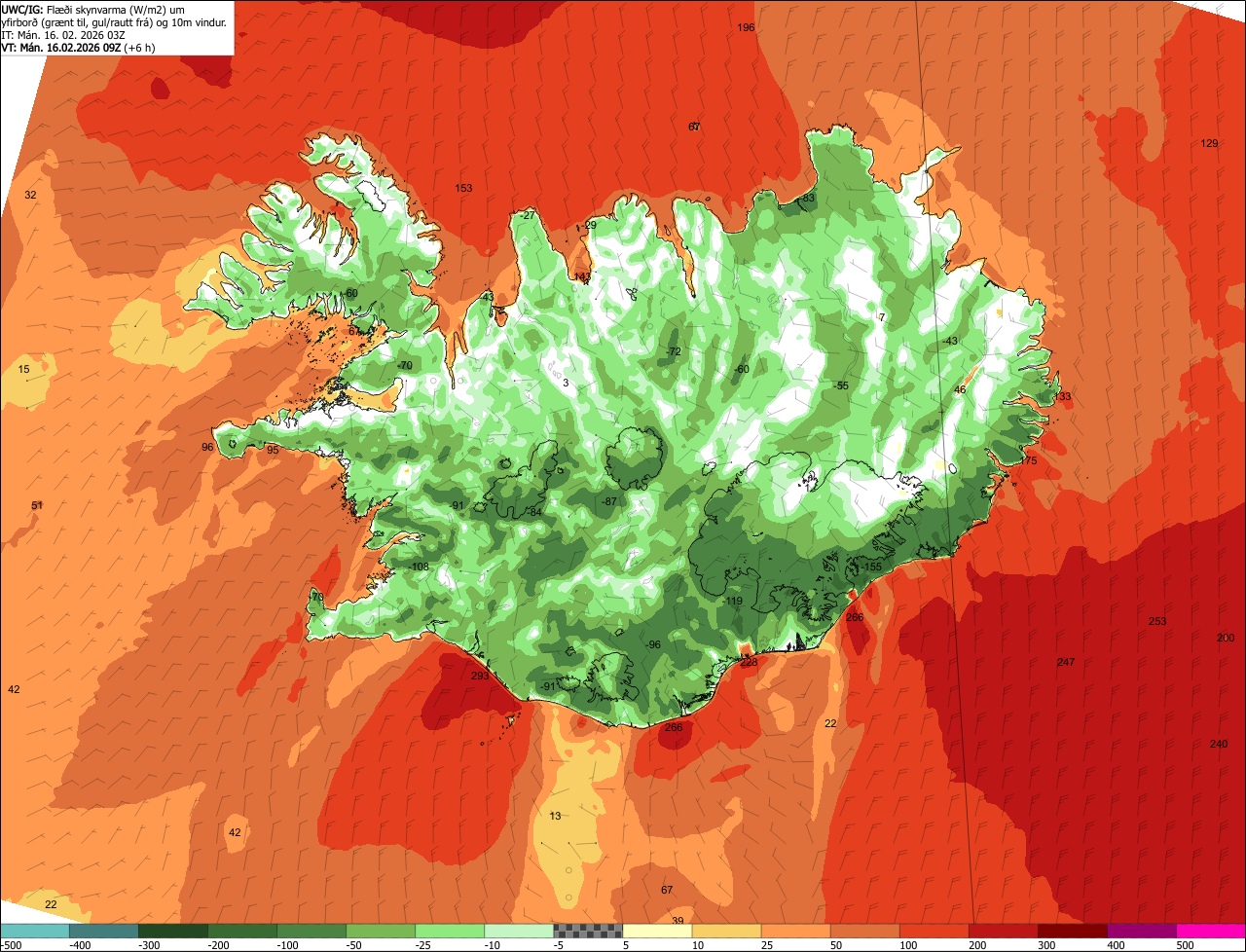Click the '51' value in the western sea

(37, 505)
